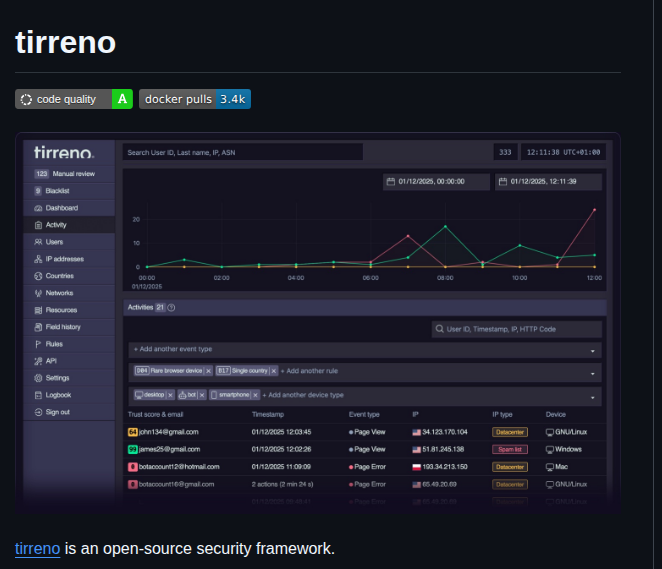Click the Timestamp column header

pos(268,415)
